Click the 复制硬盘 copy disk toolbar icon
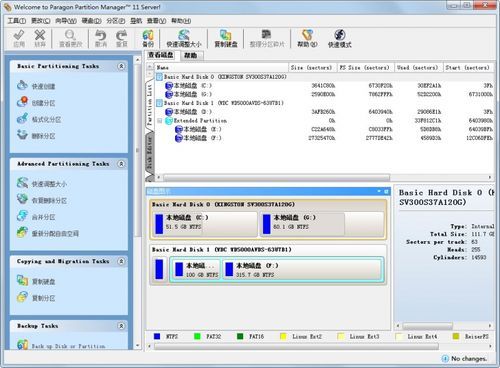 (225, 38)
